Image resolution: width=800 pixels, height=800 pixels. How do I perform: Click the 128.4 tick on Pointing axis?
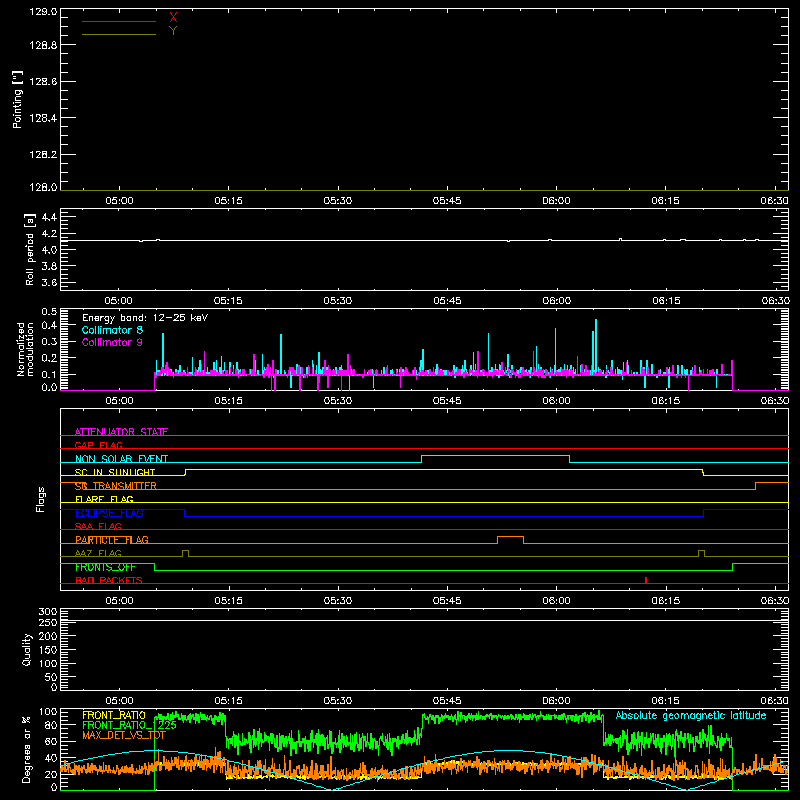point(43,118)
